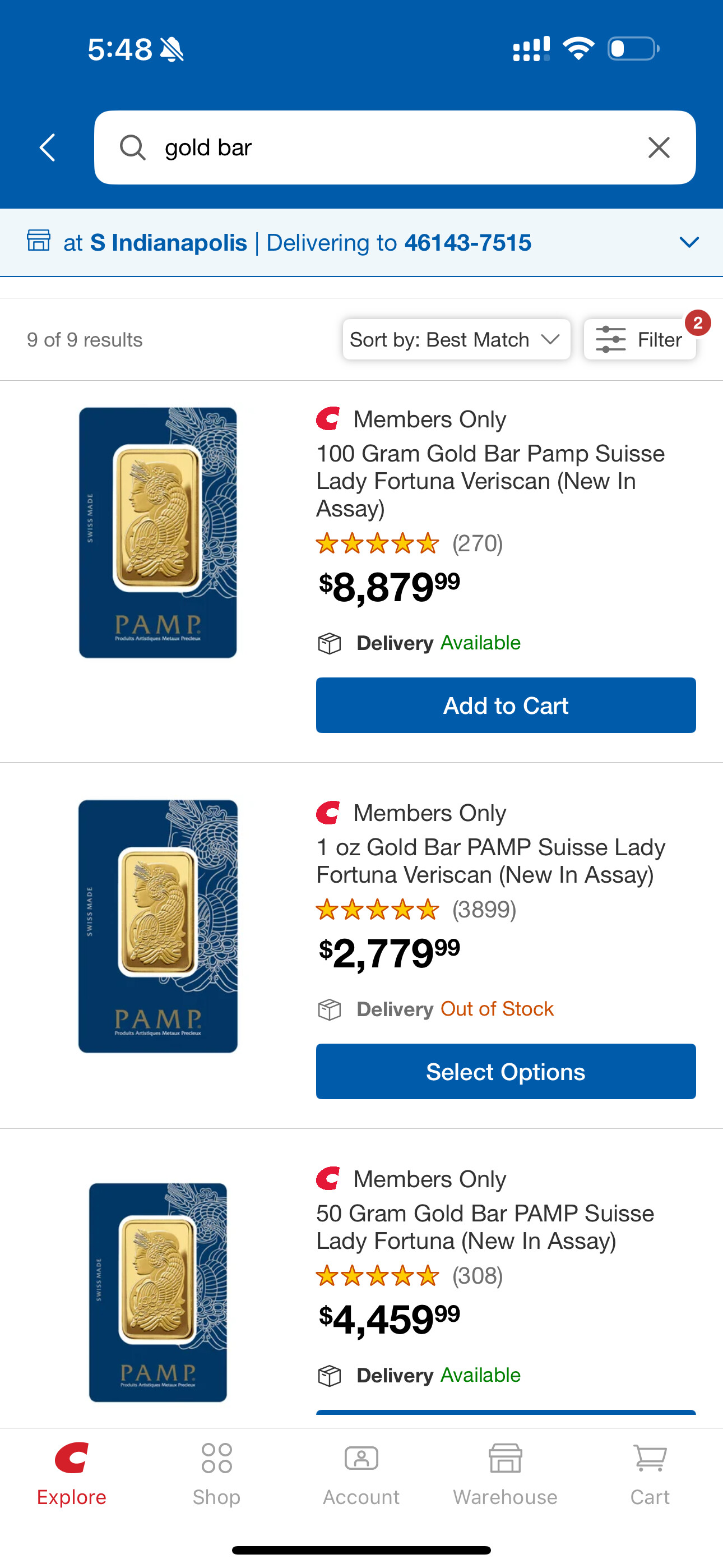
Task: Open the 1 oz Gold Bar star ratings
Action: pyautogui.click(x=377, y=910)
